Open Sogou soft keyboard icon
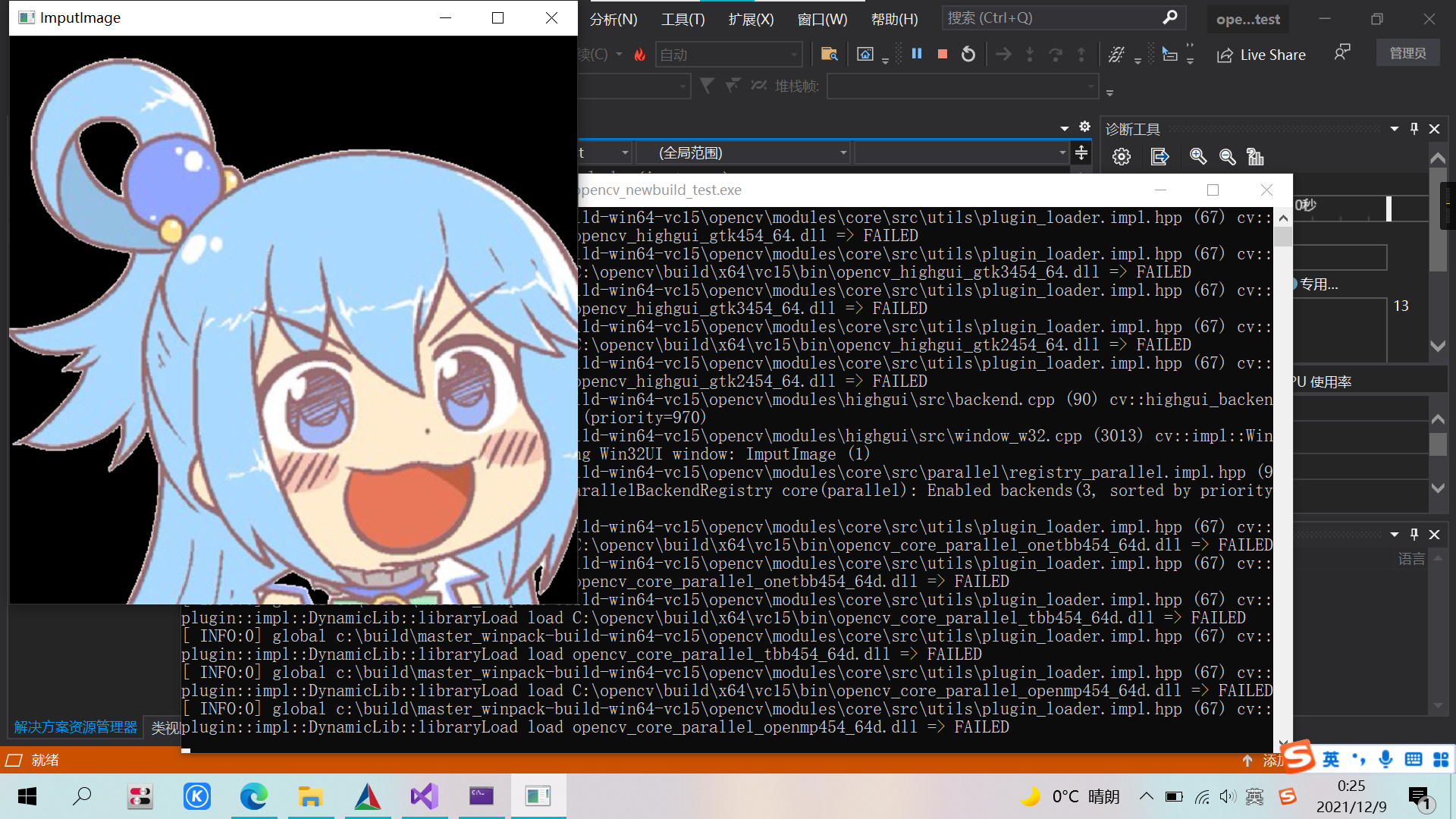Image resolution: width=1456 pixels, height=819 pixels. tap(1414, 759)
